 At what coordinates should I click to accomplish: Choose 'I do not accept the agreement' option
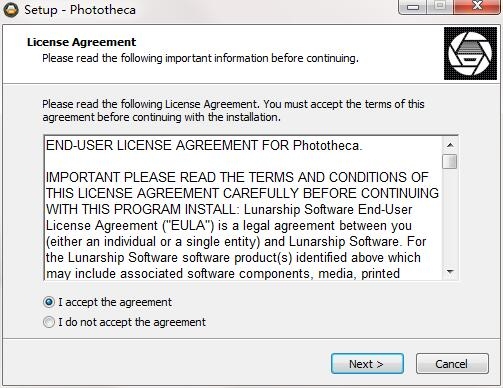[49, 322]
